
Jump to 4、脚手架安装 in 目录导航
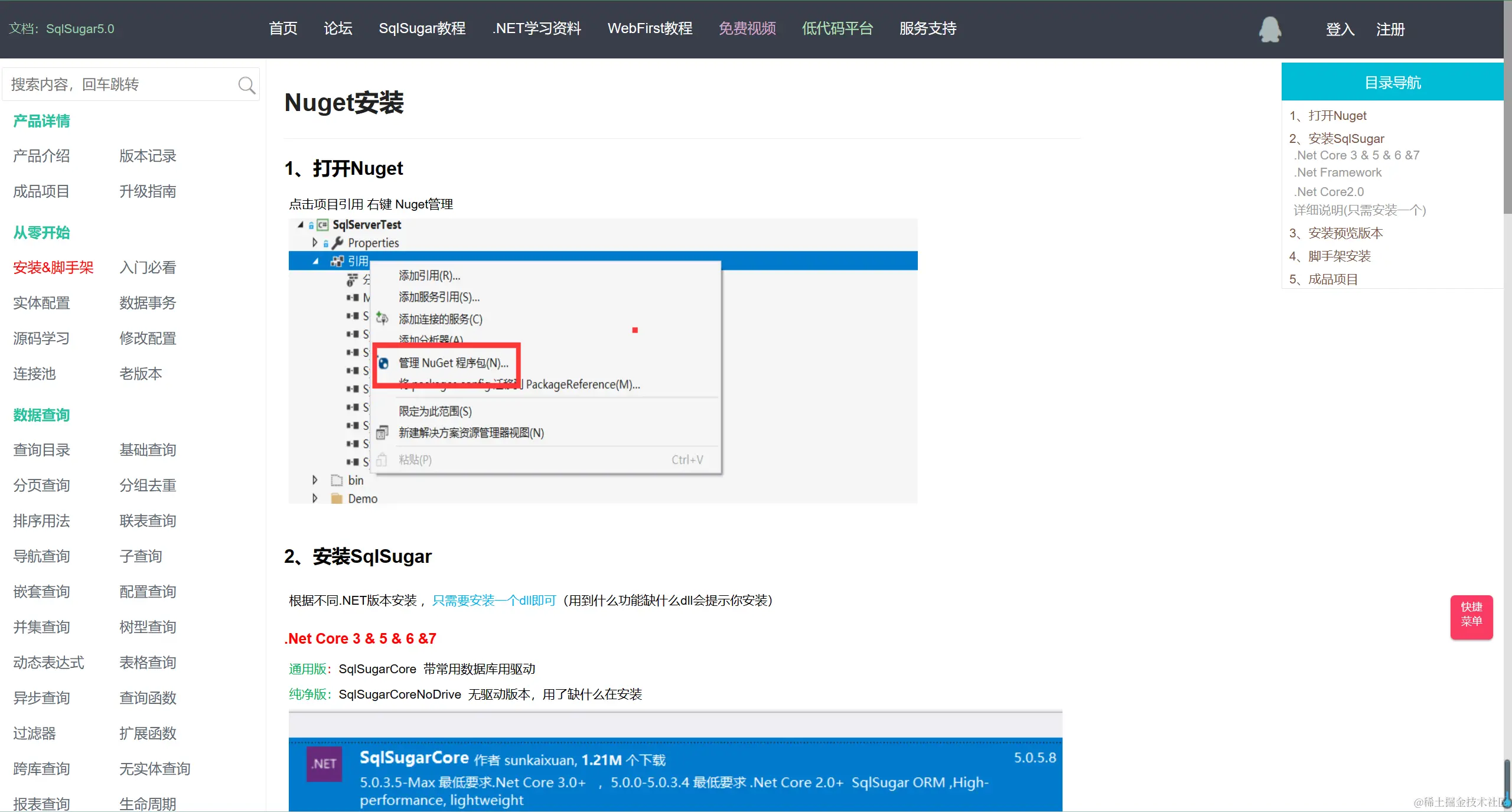(x=1330, y=256)
